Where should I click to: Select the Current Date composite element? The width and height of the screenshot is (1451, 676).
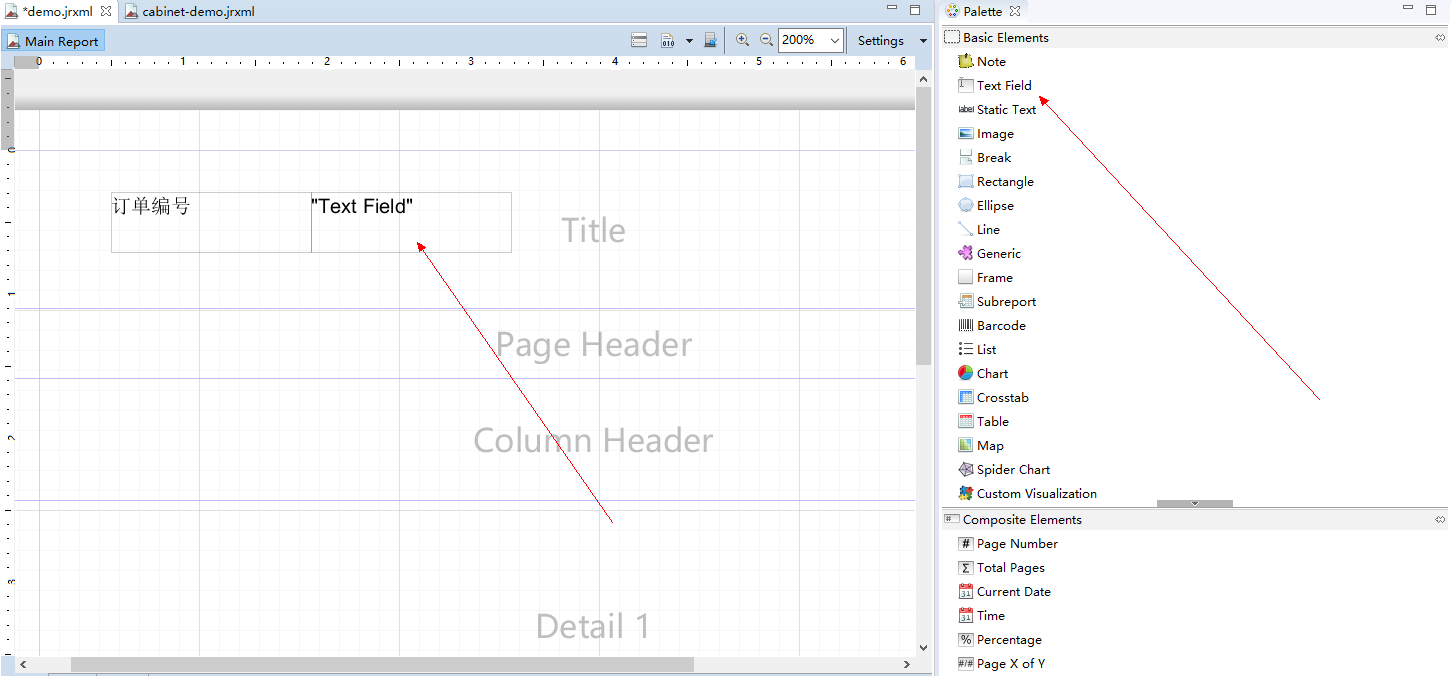click(1004, 591)
